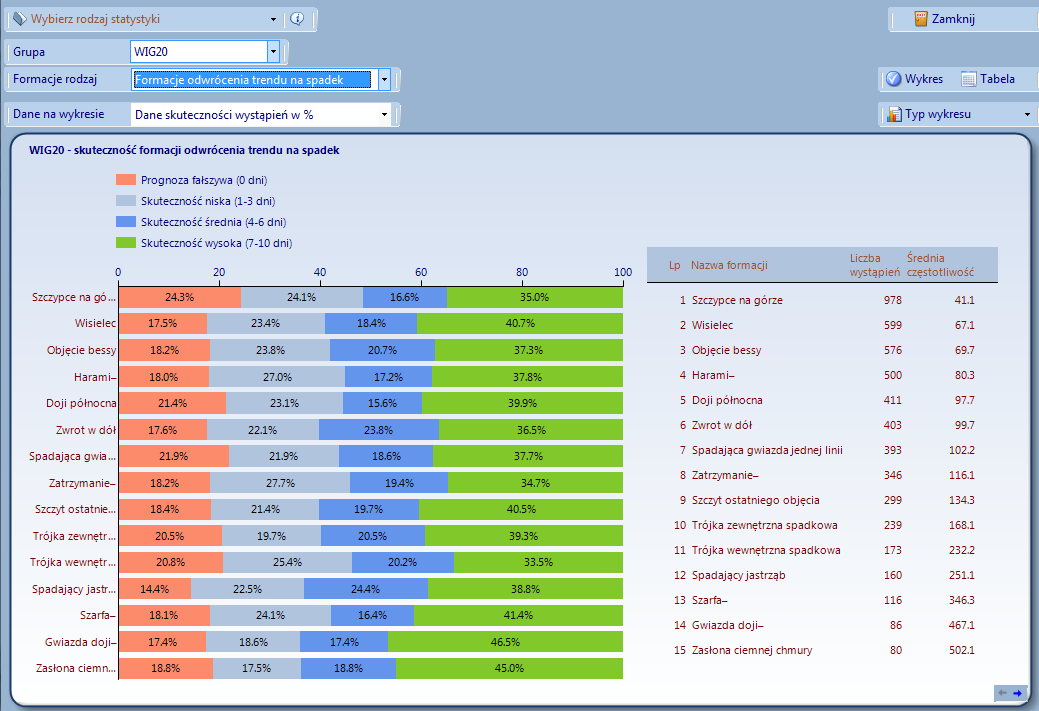Click the 40.7% green bar for Wisielec
Screen dimensions: 1039x711
(520, 323)
